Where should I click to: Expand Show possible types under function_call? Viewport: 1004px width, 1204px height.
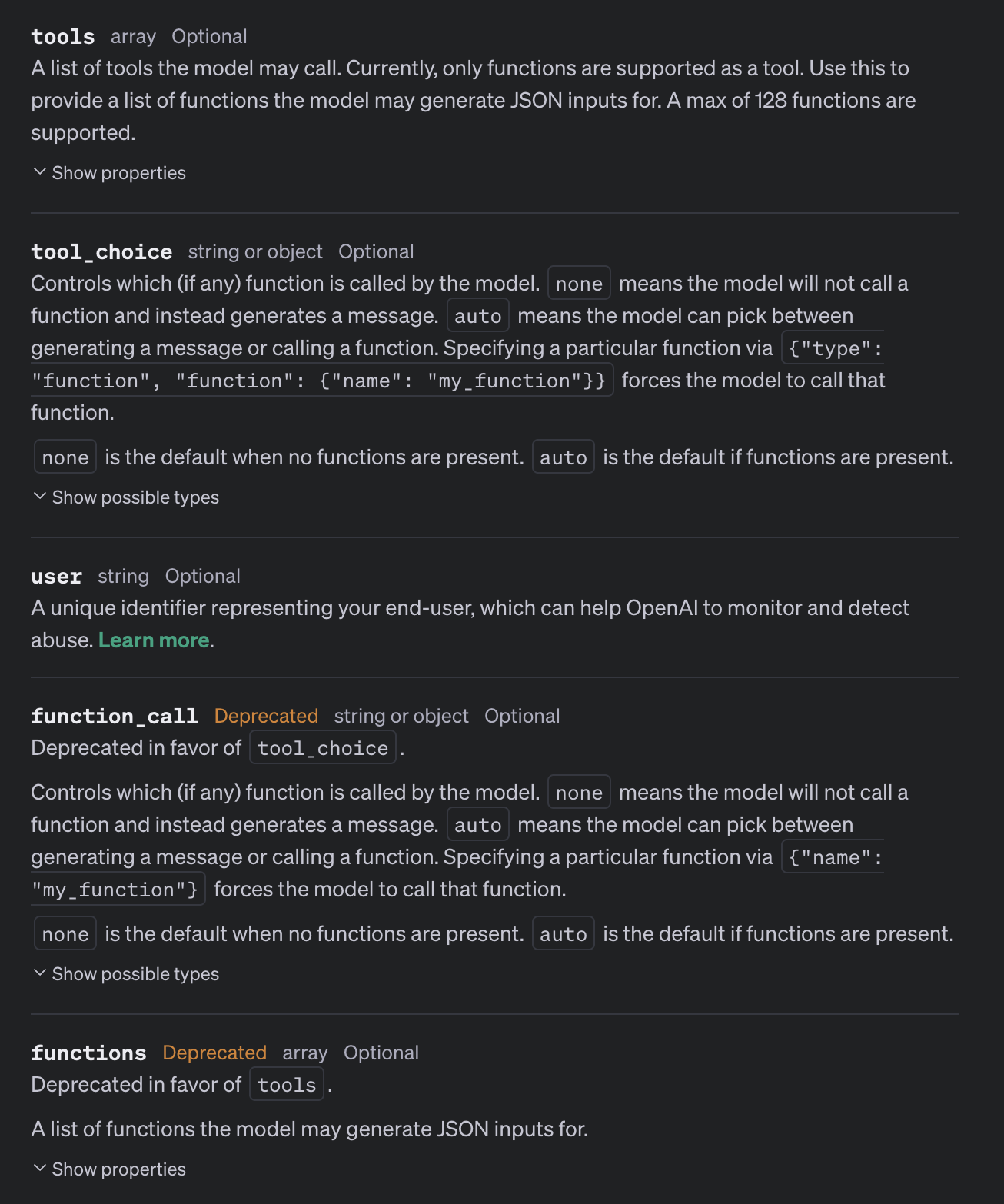tap(126, 974)
